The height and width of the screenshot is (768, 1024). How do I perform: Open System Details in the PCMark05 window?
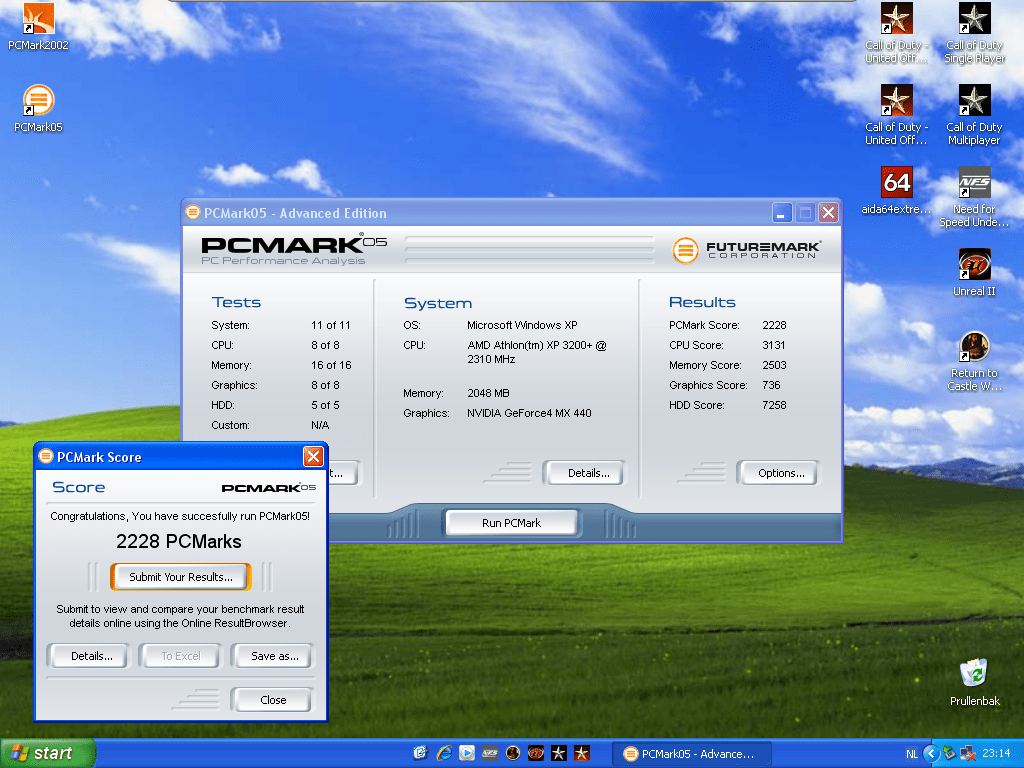point(584,473)
